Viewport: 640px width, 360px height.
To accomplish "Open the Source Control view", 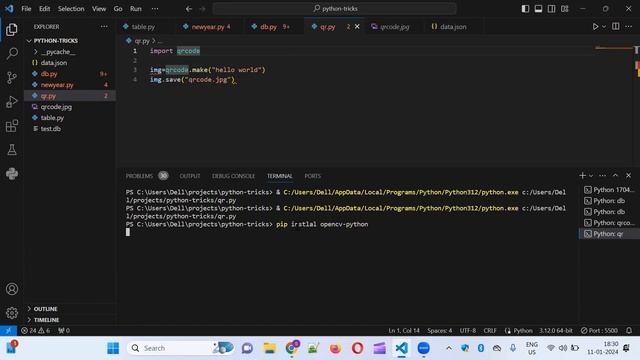I will pyautogui.click(x=12, y=78).
